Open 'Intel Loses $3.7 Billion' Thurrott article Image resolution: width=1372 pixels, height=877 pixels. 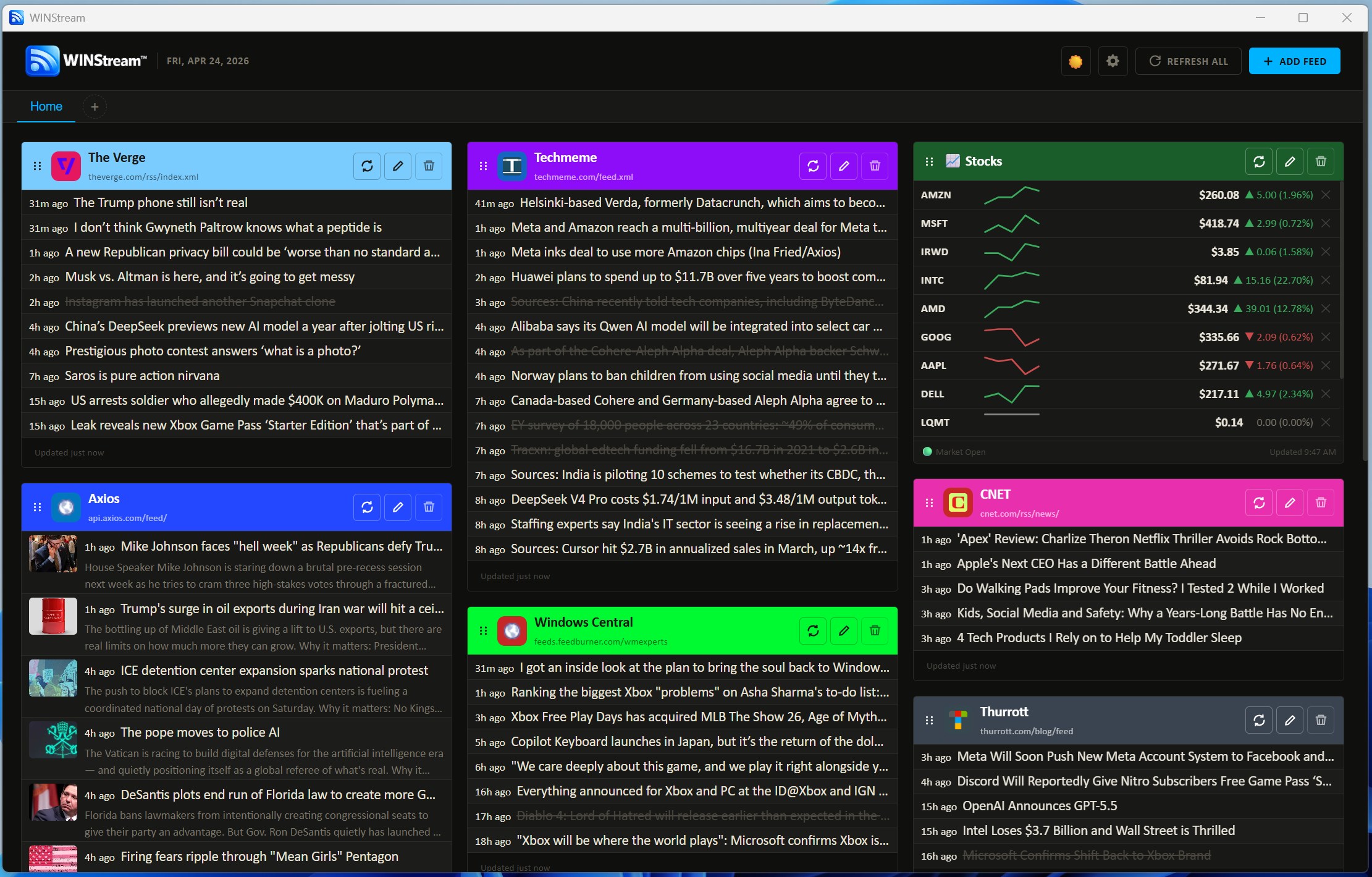point(1098,831)
